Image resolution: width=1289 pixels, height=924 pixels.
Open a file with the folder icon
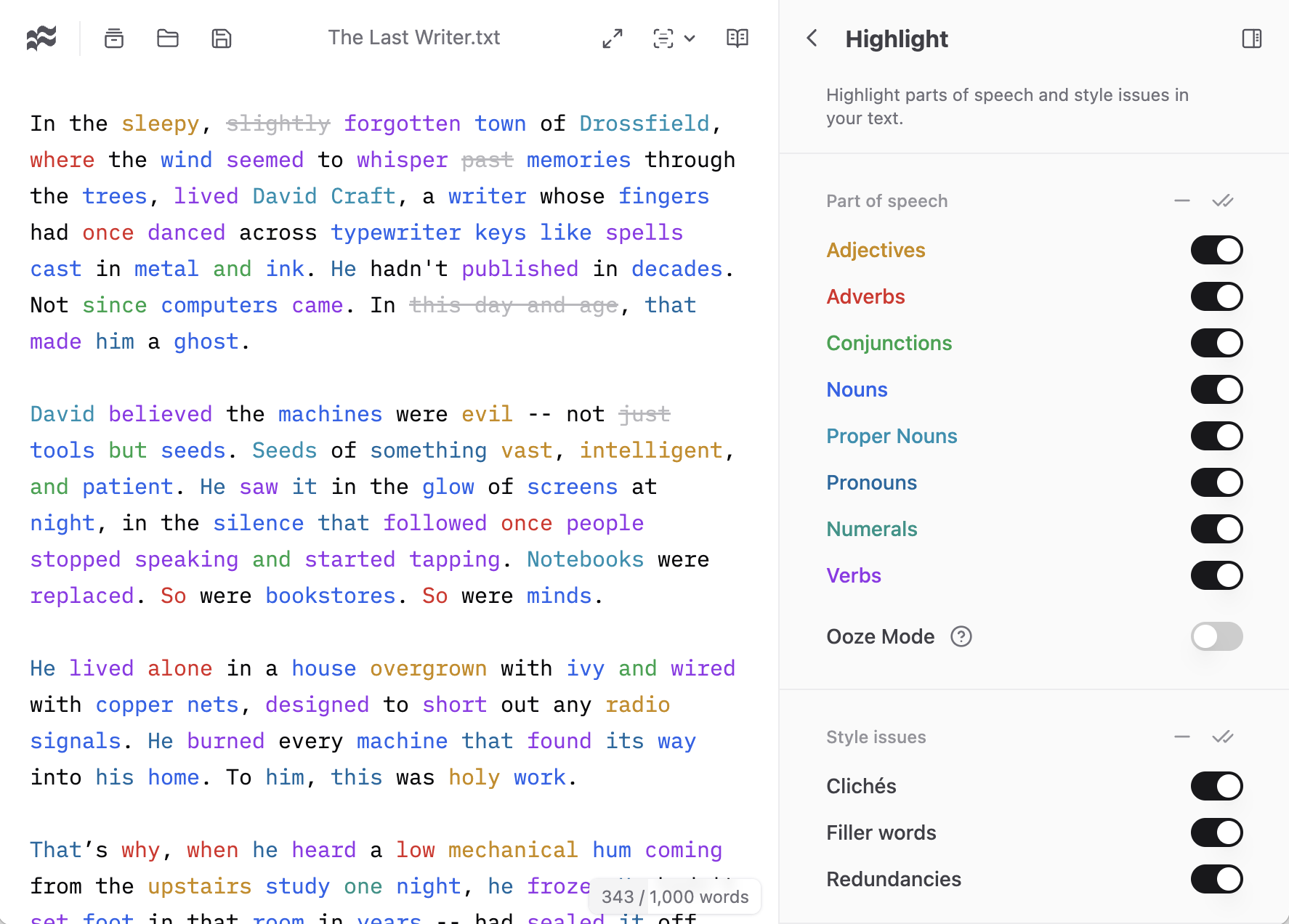pyautogui.click(x=167, y=38)
